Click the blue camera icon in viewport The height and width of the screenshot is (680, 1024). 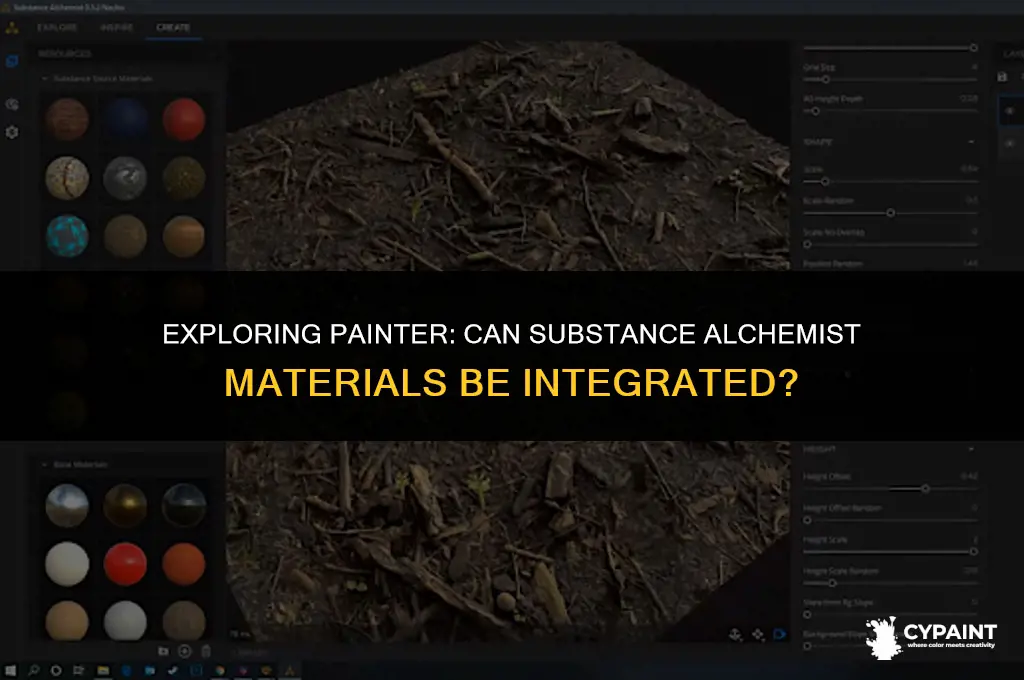pos(780,634)
